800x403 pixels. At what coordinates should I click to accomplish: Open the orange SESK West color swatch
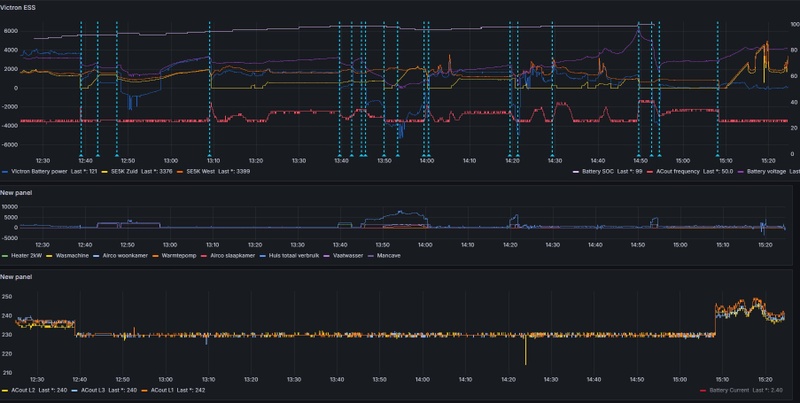click(x=181, y=172)
